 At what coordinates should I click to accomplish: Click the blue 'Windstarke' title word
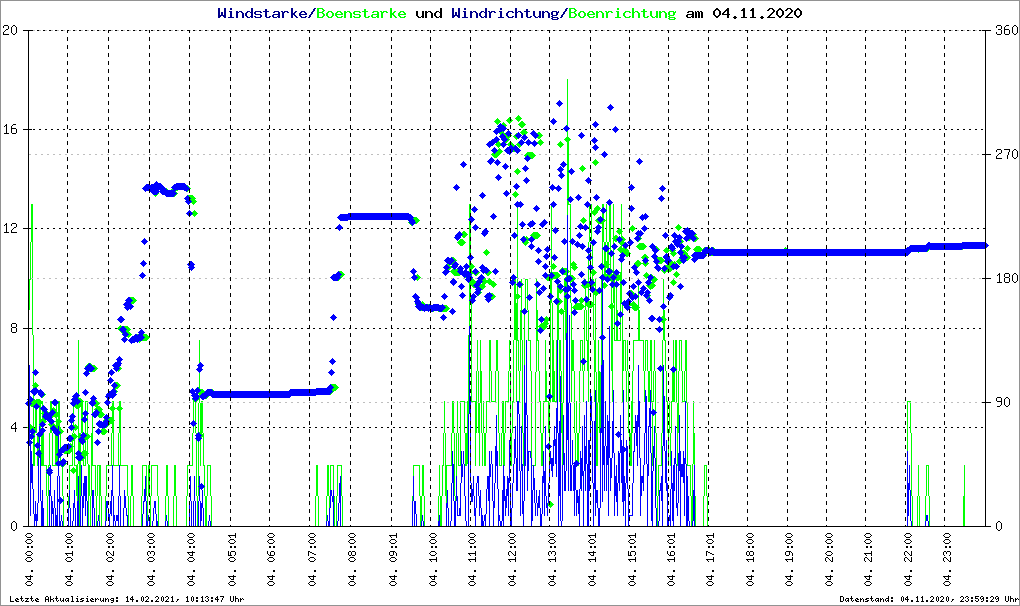(x=262, y=13)
